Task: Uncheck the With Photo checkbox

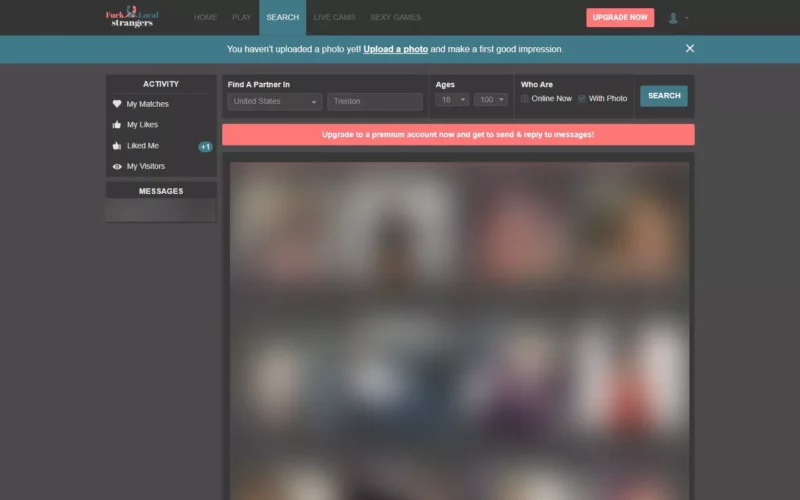Action: pyautogui.click(x=582, y=98)
